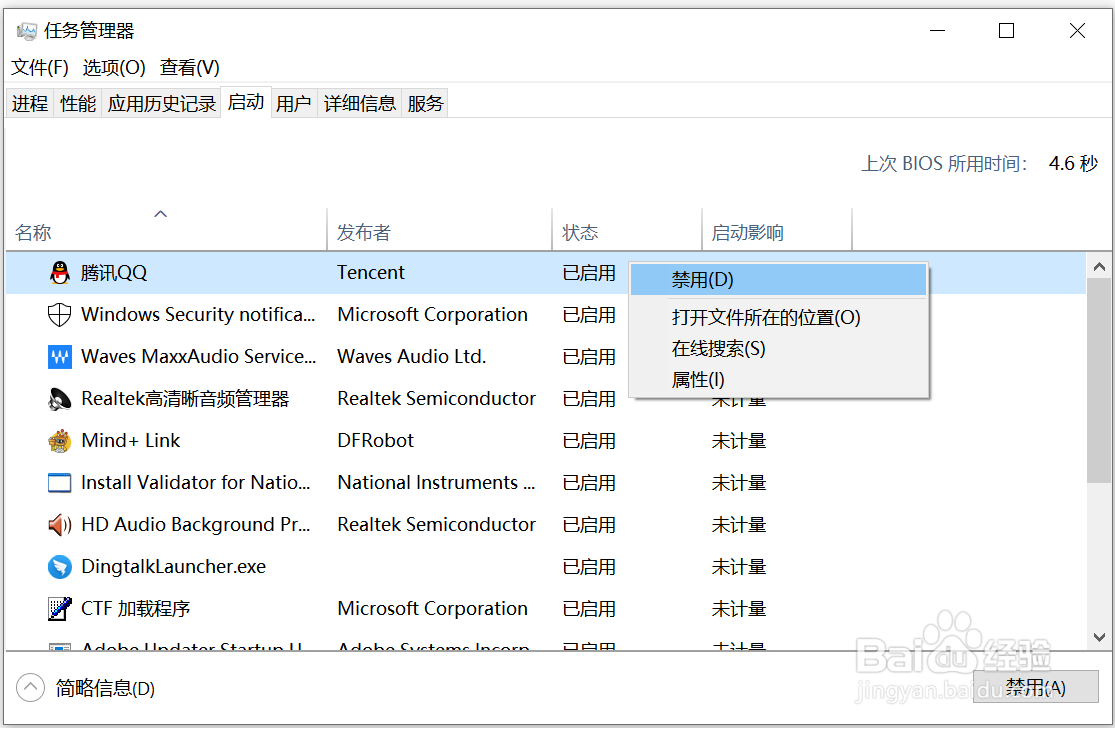
Task: Click the DFRobot publisher cell
Action: pos(375,440)
